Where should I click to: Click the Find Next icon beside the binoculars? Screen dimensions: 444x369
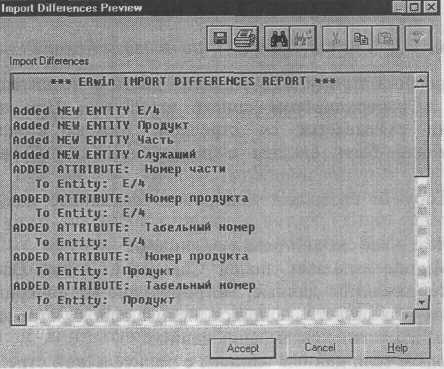click(x=303, y=38)
